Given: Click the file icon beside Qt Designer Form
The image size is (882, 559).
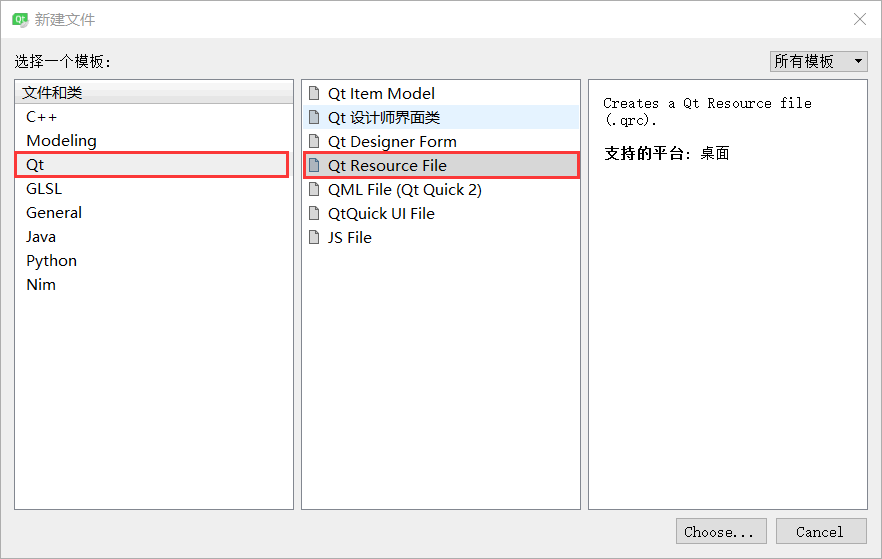Looking at the screenshot, I should click(314, 141).
